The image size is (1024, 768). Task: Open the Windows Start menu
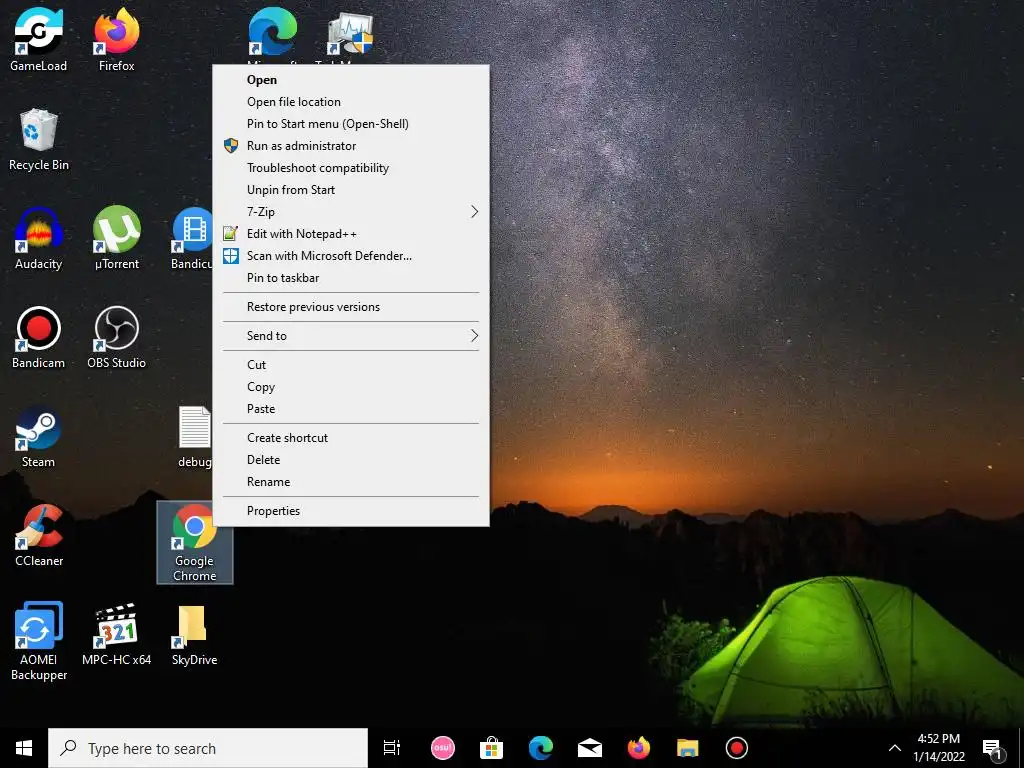24,748
